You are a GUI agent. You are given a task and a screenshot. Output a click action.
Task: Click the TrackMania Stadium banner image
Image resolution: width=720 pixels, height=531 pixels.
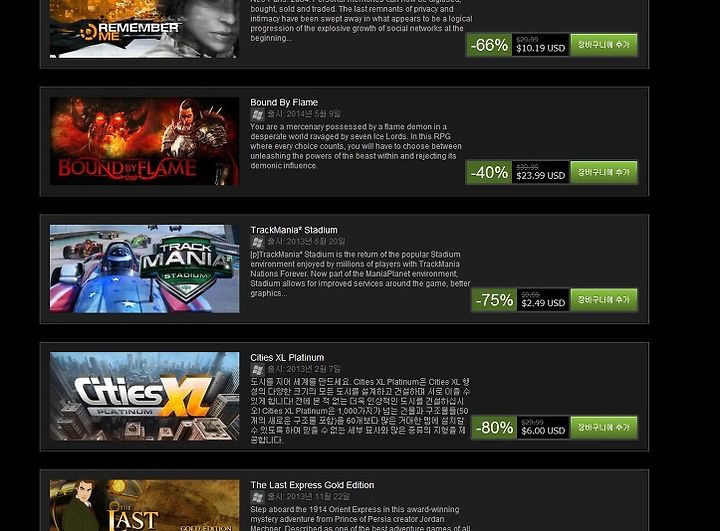click(144, 269)
